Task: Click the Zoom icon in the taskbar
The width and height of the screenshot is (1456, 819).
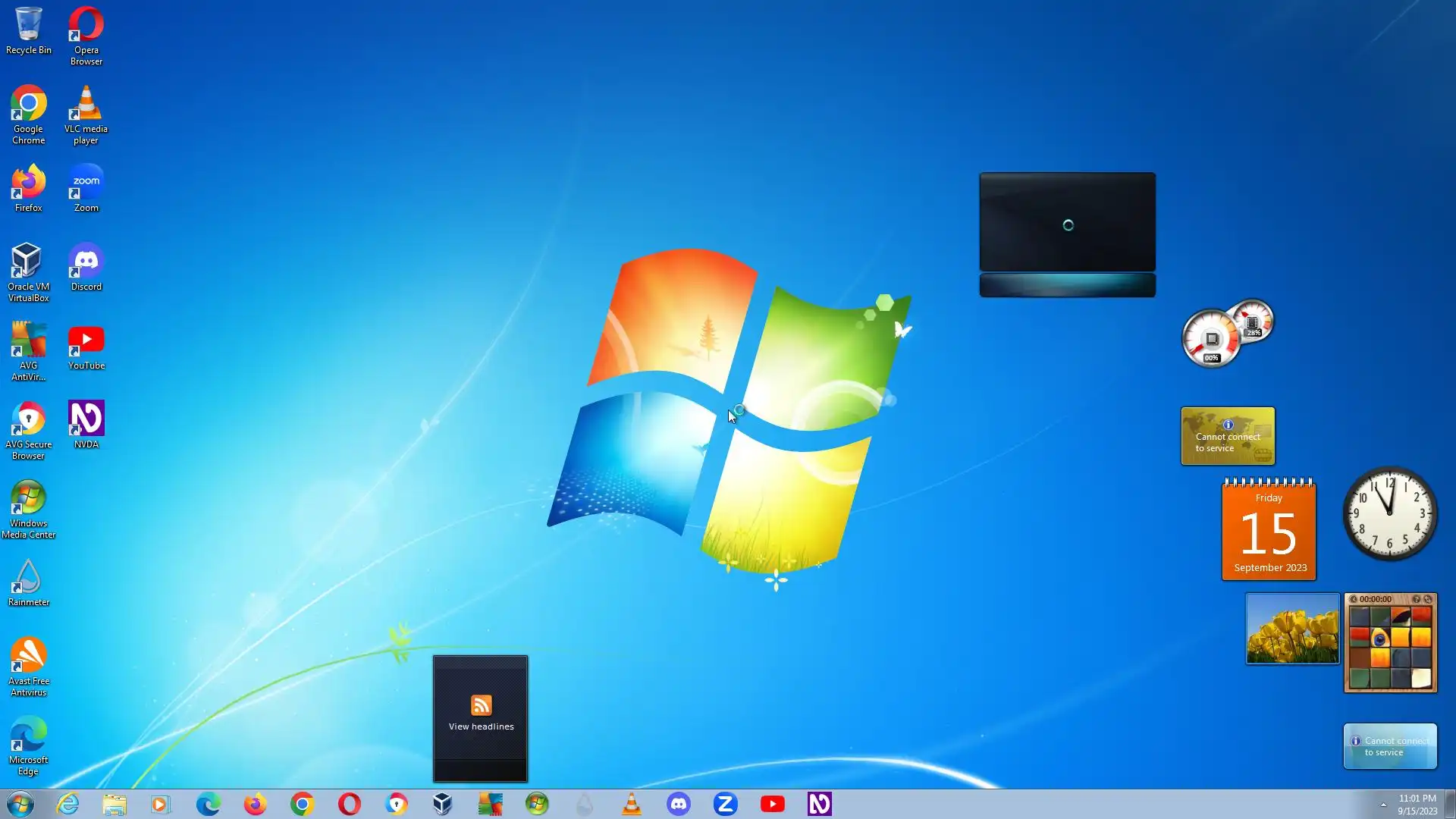Action: tap(725, 804)
